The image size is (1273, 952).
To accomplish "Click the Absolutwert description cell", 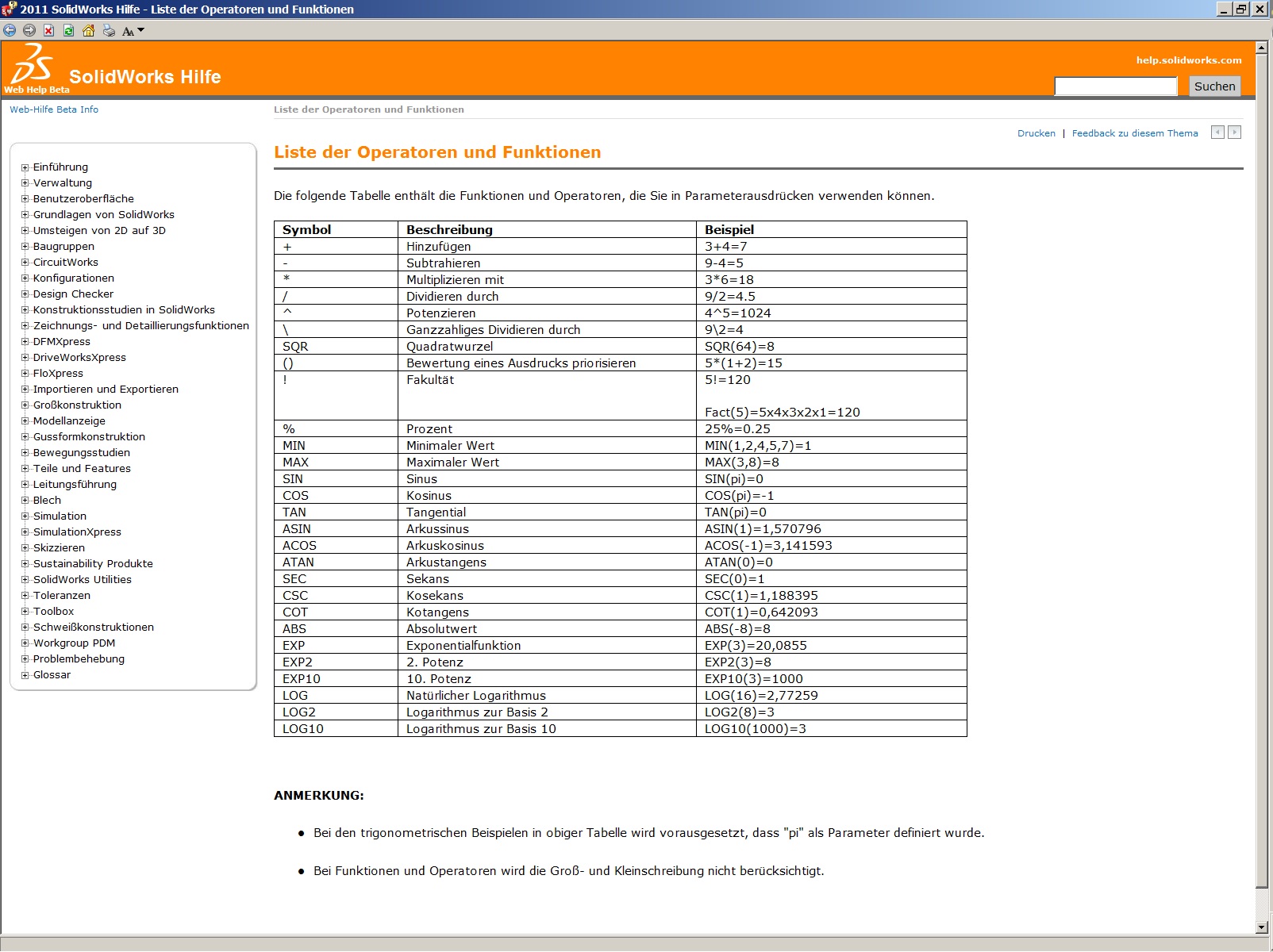I will (547, 629).
